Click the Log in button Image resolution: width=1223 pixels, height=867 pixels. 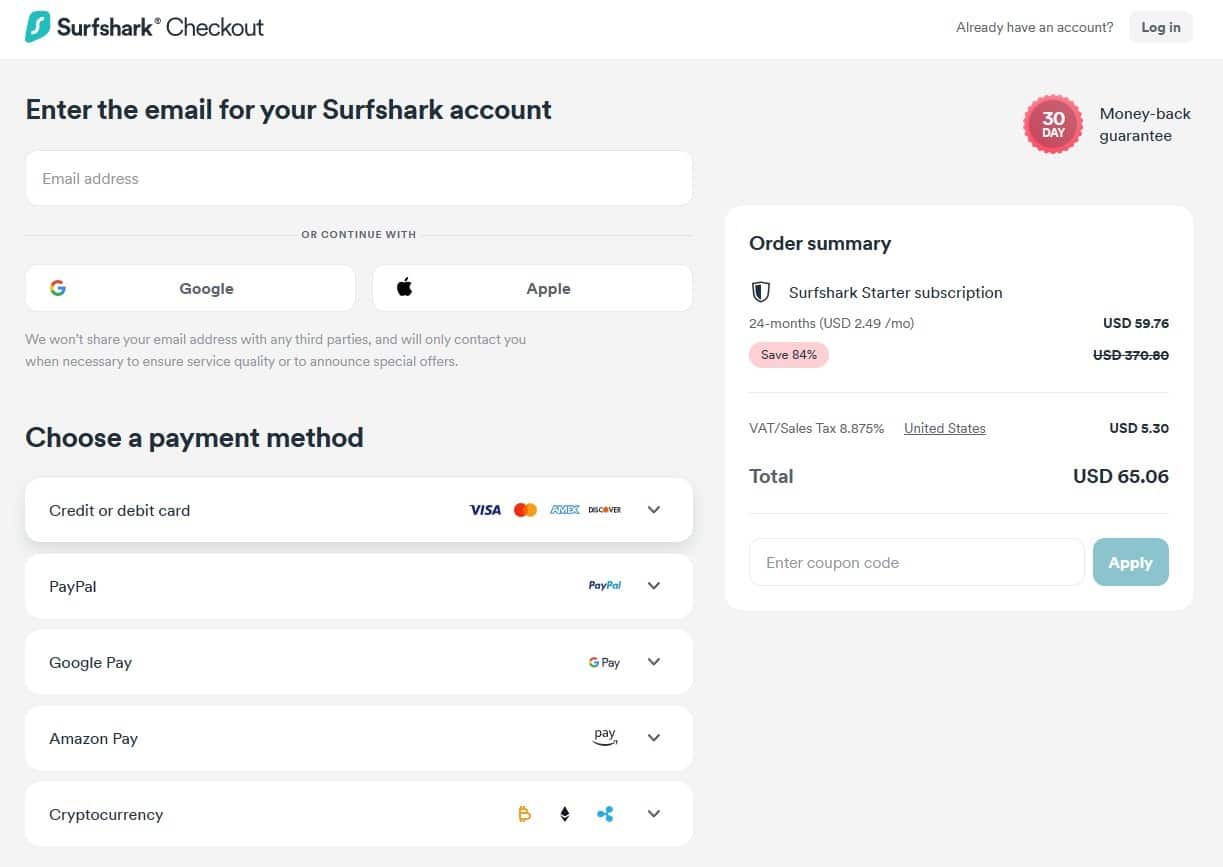coord(1161,27)
